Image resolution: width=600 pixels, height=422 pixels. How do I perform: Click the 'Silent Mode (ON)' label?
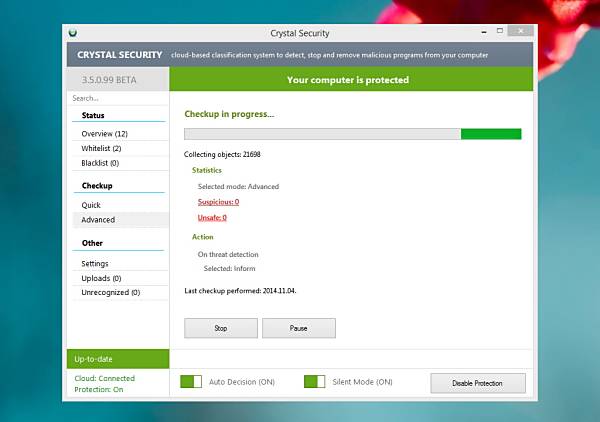coord(362,382)
